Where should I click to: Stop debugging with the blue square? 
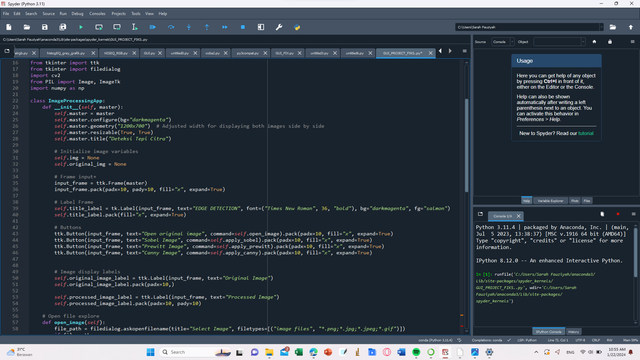[x=243, y=27]
